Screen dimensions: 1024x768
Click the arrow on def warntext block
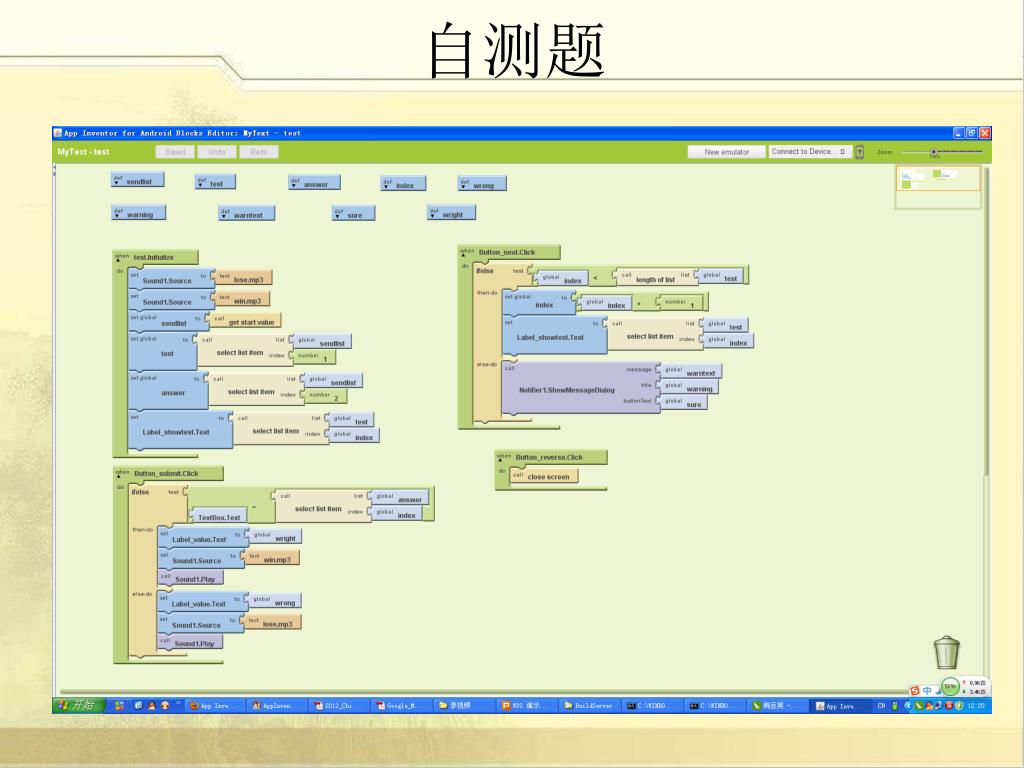(x=225, y=216)
